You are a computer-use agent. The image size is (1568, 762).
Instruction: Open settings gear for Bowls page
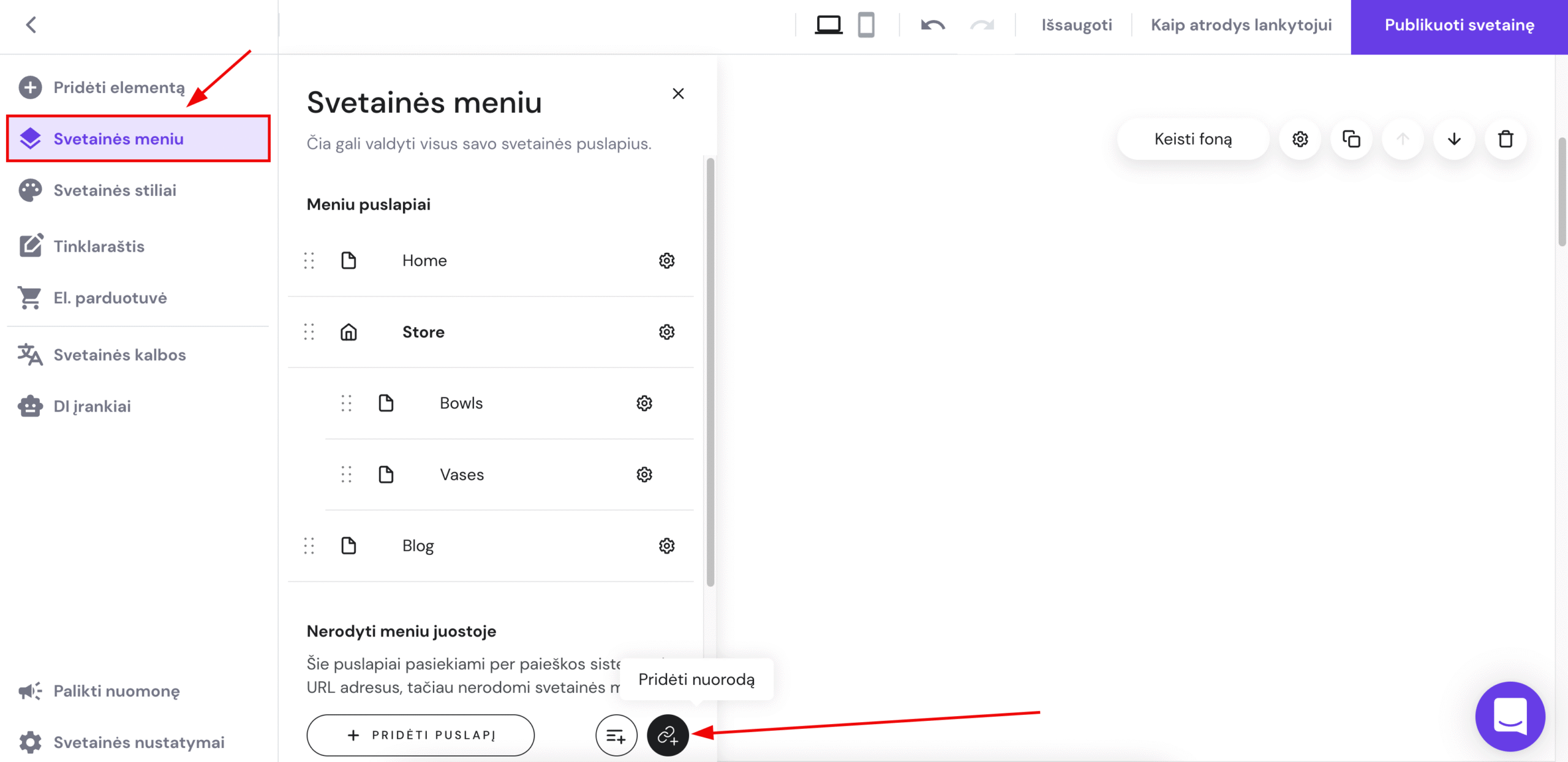644,403
